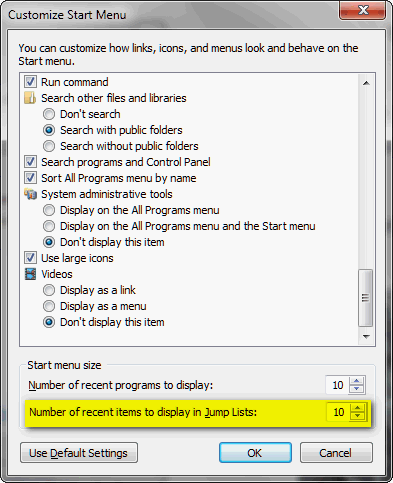The image size is (393, 483).
Task: Increase recent items in Jump Lists
Action: [358, 408]
